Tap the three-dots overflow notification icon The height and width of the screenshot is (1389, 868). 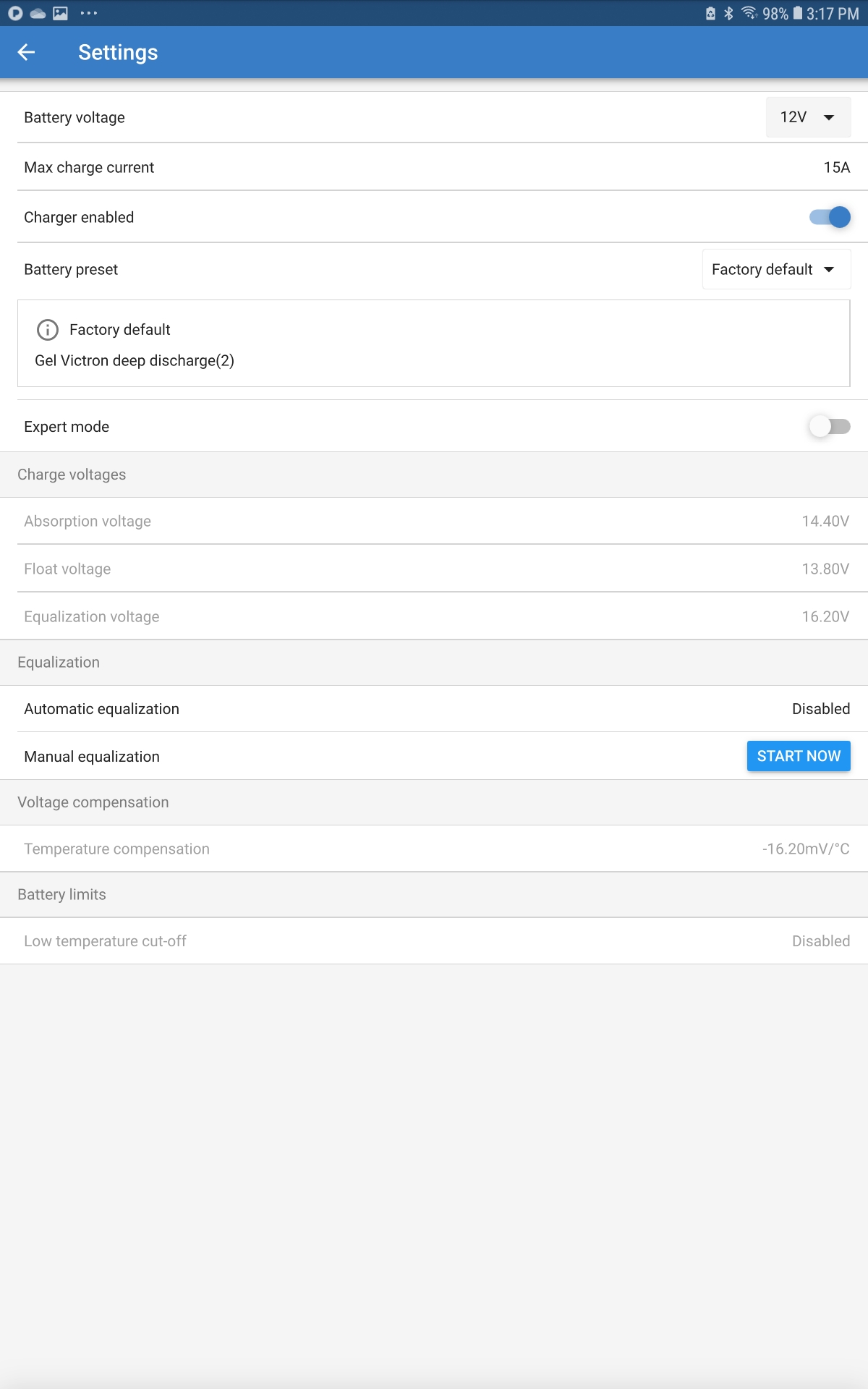click(89, 13)
